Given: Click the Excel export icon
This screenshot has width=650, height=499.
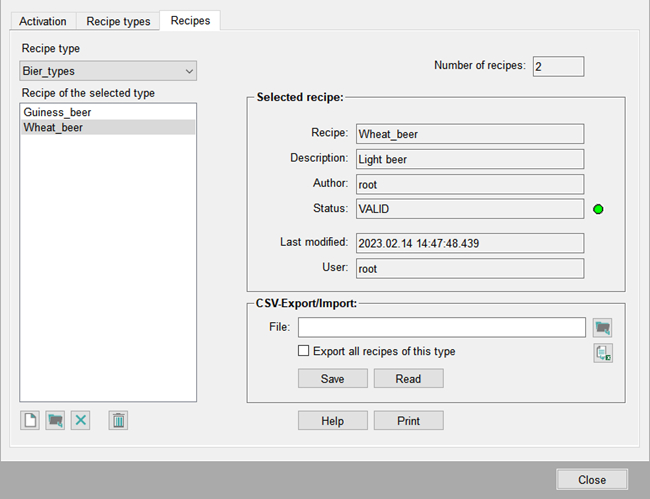Looking at the screenshot, I should coord(603,353).
